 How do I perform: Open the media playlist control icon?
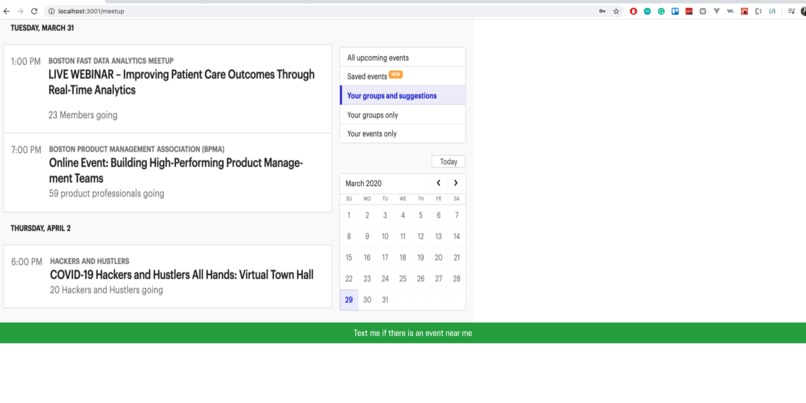tap(791, 11)
